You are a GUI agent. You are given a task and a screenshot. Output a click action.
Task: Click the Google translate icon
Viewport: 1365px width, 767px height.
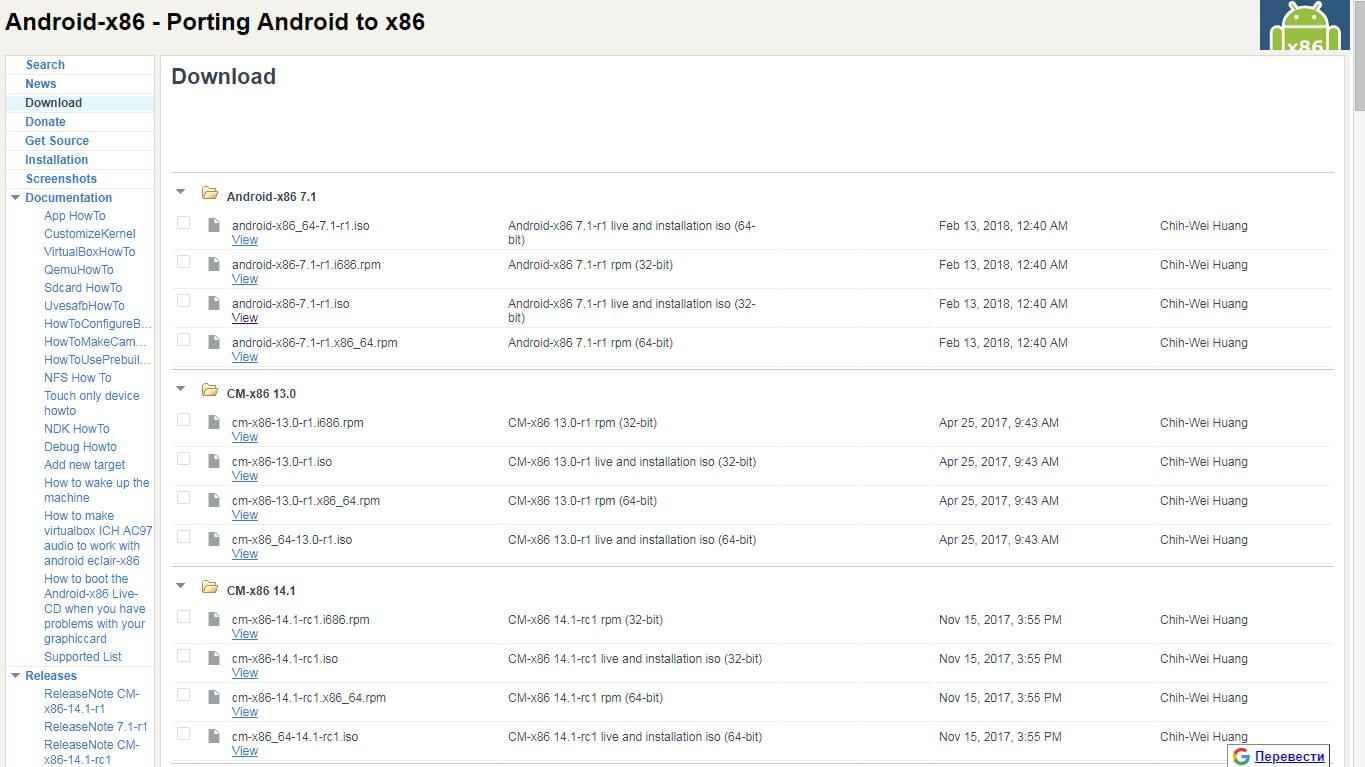point(1241,756)
